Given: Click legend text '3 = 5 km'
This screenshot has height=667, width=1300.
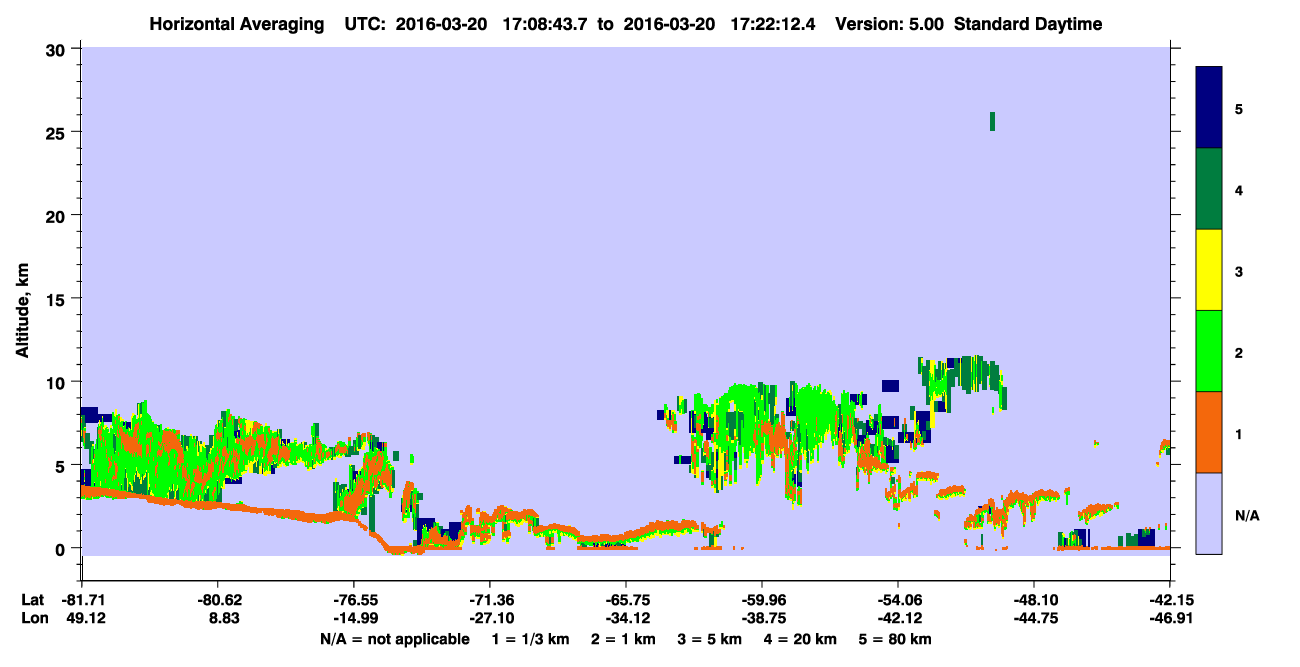Looking at the screenshot, I should (710, 639).
